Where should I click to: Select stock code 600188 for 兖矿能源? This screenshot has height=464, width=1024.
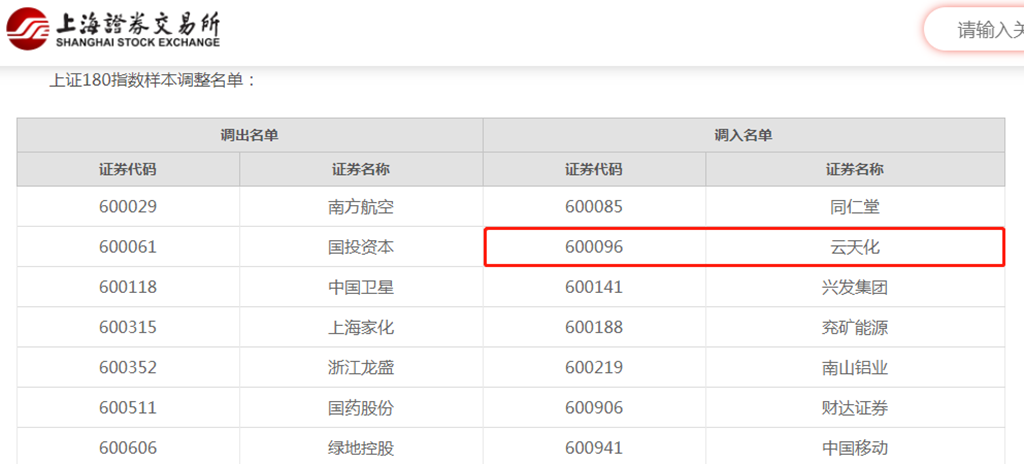point(593,327)
